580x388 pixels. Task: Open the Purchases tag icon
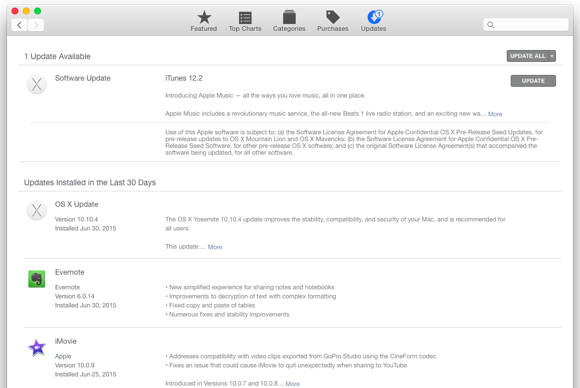click(333, 17)
